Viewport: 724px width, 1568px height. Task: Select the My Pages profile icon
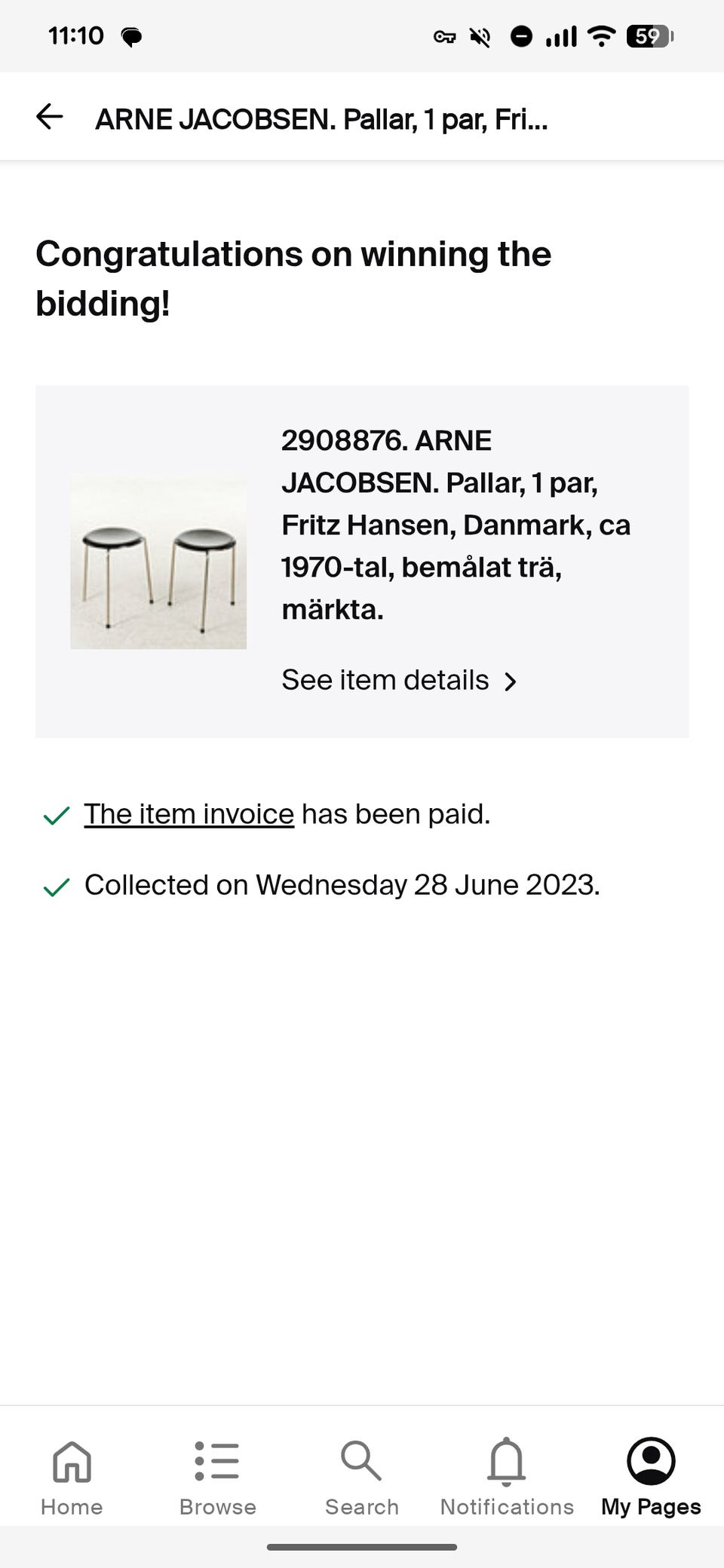[x=651, y=1461]
